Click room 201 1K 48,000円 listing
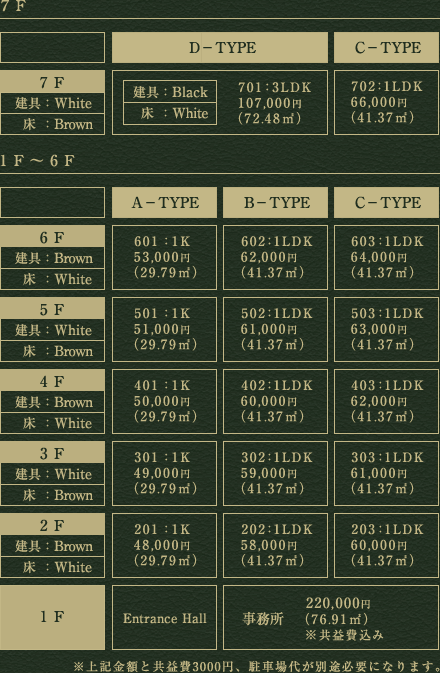The width and height of the screenshot is (440, 673). (164, 546)
